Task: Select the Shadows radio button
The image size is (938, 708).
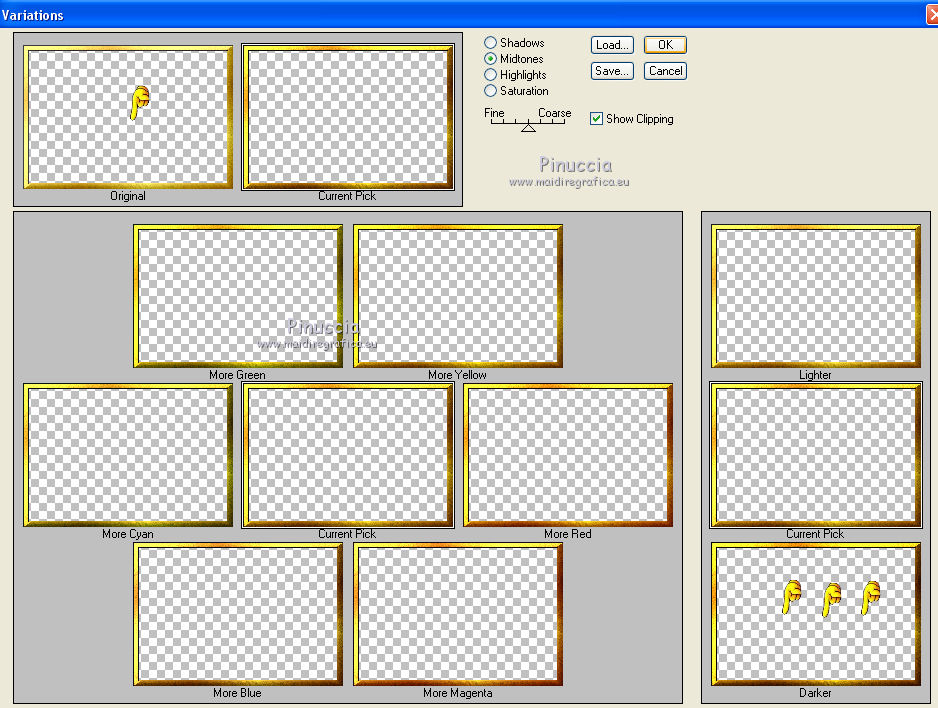Action: click(x=491, y=42)
